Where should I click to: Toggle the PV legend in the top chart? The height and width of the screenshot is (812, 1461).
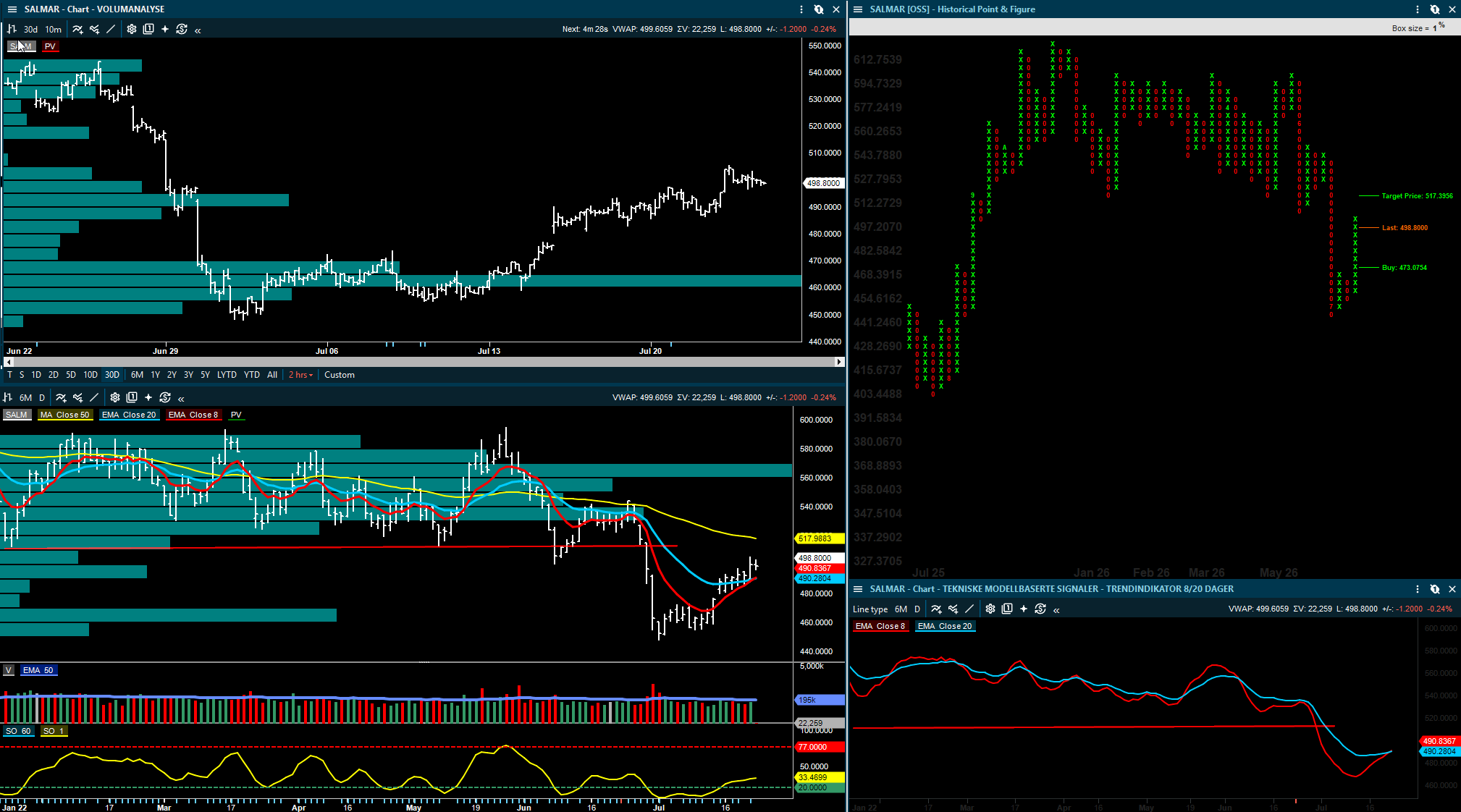pos(50,46)
